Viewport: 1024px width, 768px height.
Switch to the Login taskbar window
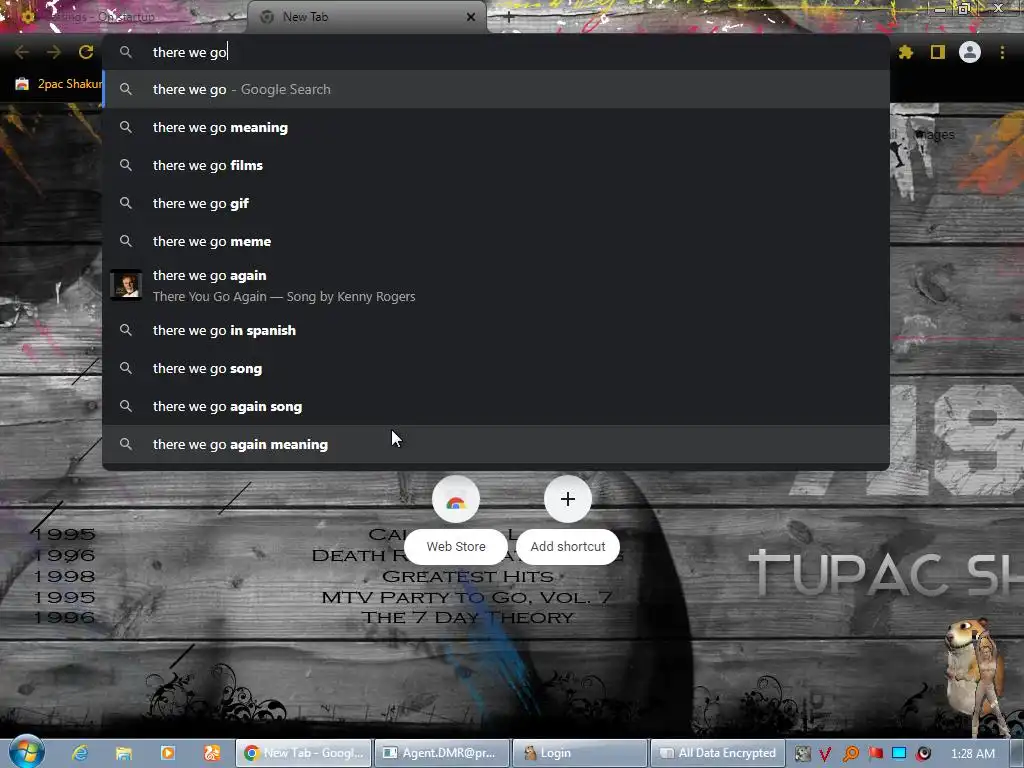[x=580, y=753]
